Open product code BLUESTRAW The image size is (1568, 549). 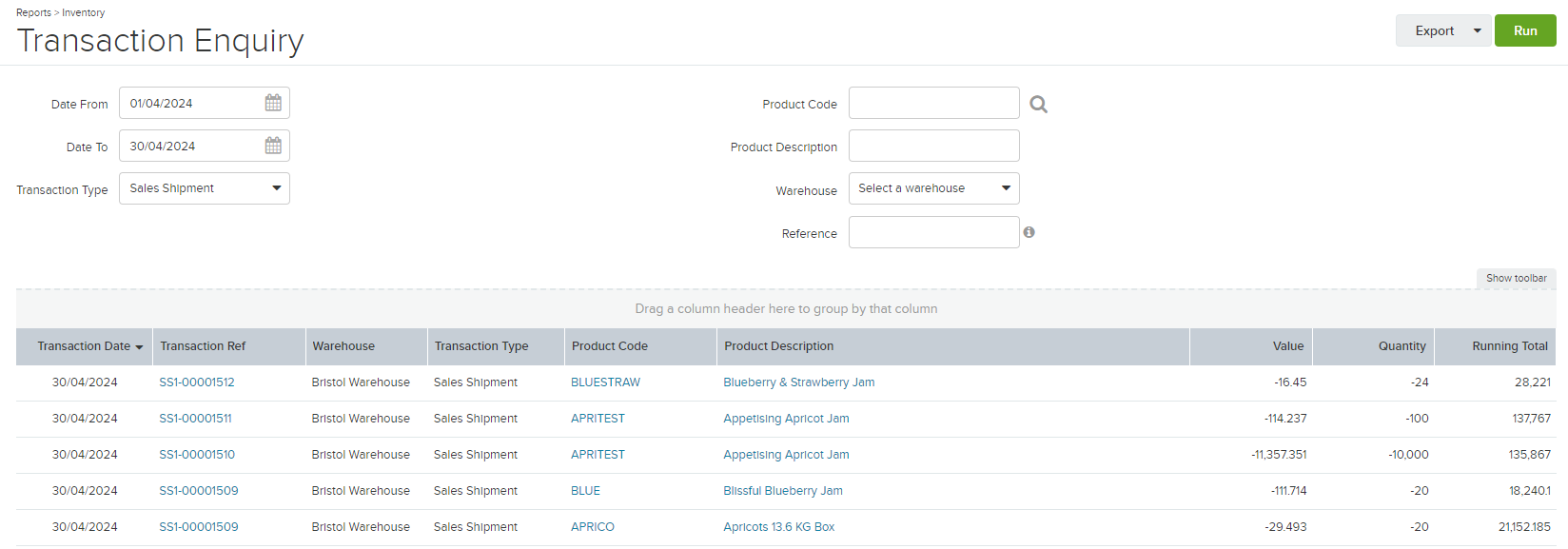click(605, 382)
